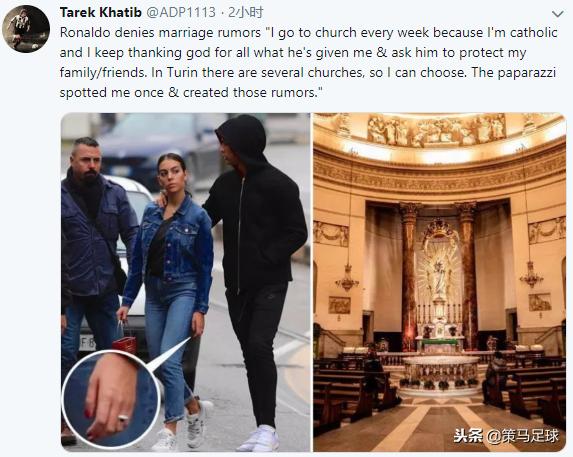This screenshot has height=457, width=573.
Task: Click the bearded man in blue jacket
Action: [x=93, y=252]
